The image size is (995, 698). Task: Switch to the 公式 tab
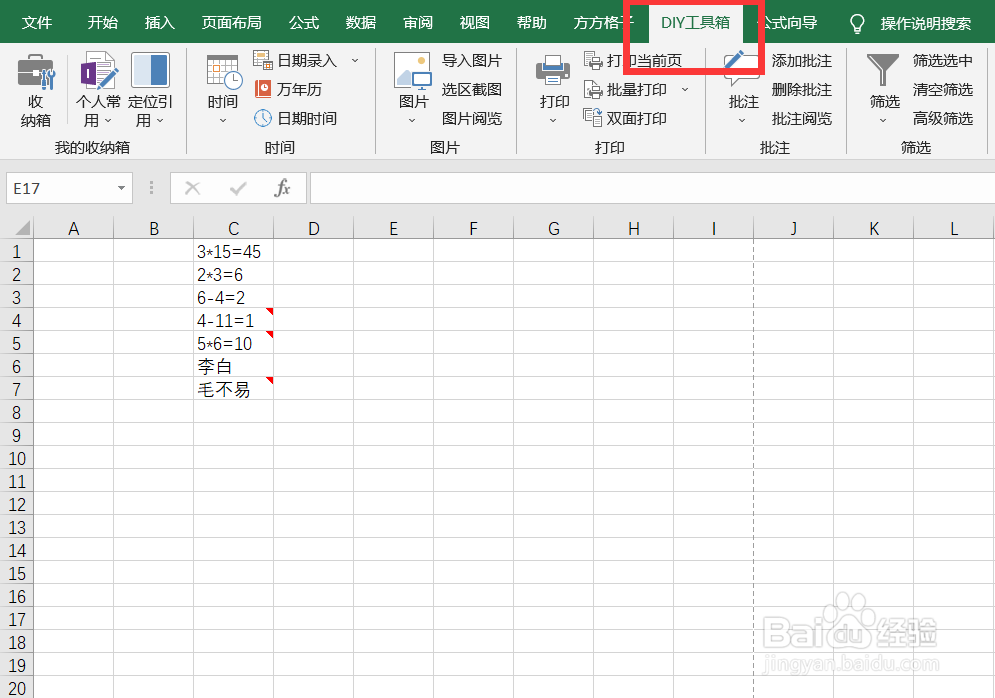(x=303, y=23)
